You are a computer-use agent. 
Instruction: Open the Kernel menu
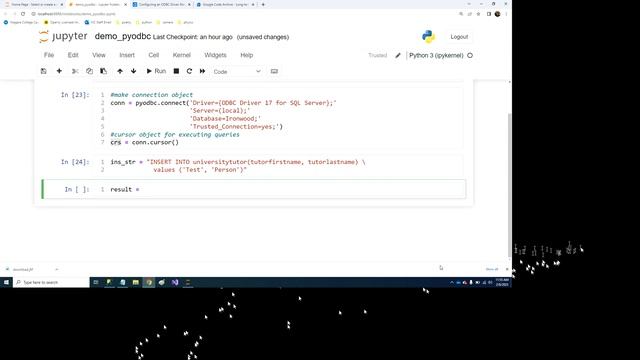[182, 55]
